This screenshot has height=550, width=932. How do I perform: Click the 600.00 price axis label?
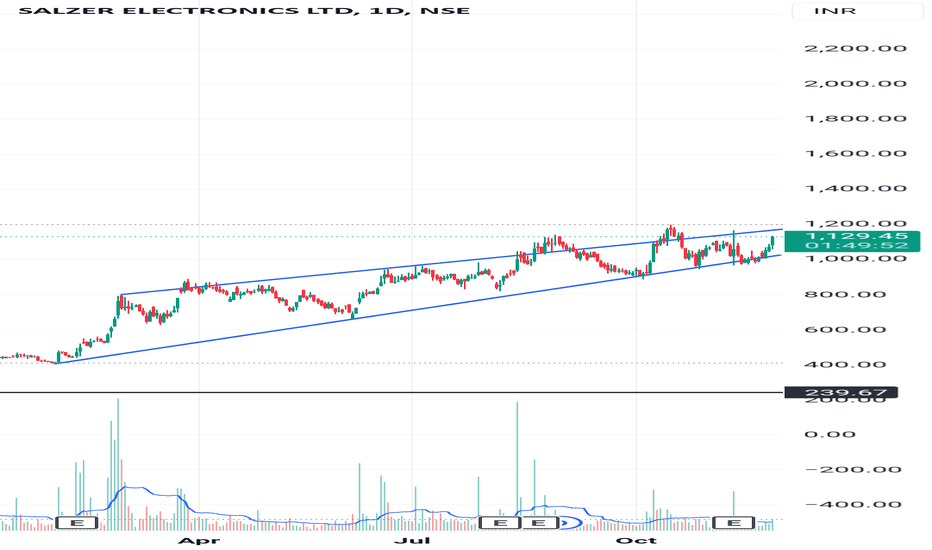tap(845, 329)
